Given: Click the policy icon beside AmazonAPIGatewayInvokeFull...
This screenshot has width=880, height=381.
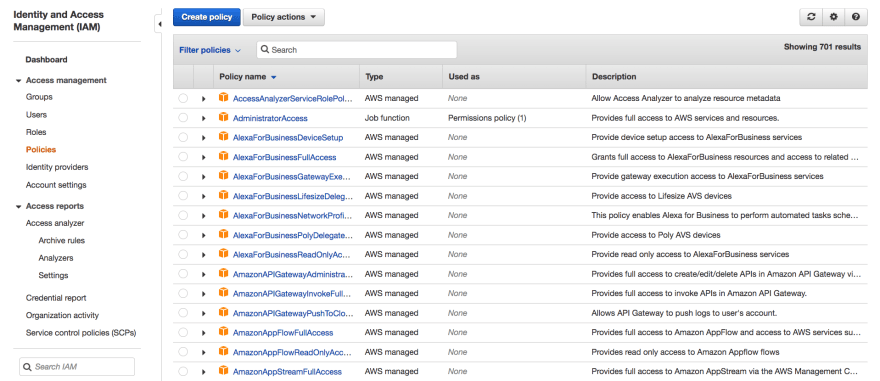Looking at the screenshot, I should tap(223, 293).
